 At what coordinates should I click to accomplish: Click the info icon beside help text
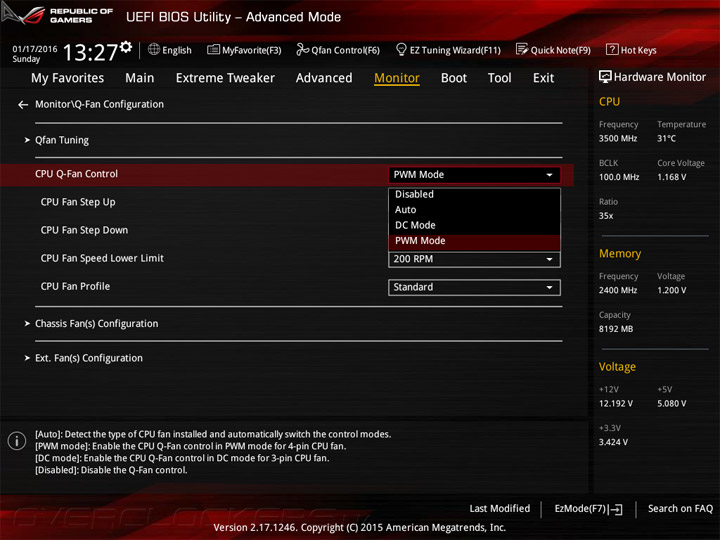pyautogui.click(x=17, y=441)
